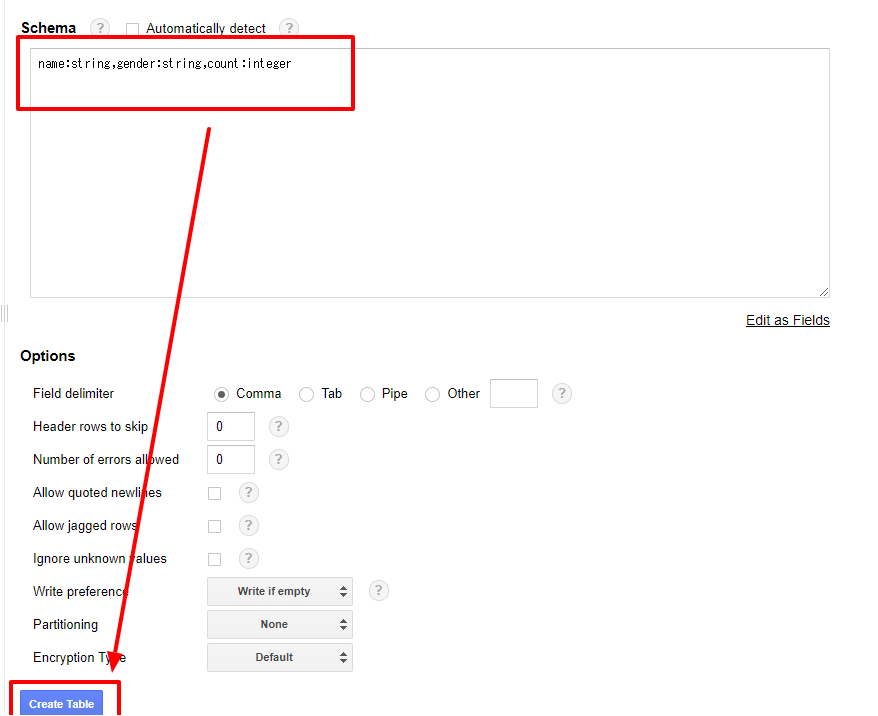Open the Write preference dropdown
This screenshot has width=878, height=716.
280,591
